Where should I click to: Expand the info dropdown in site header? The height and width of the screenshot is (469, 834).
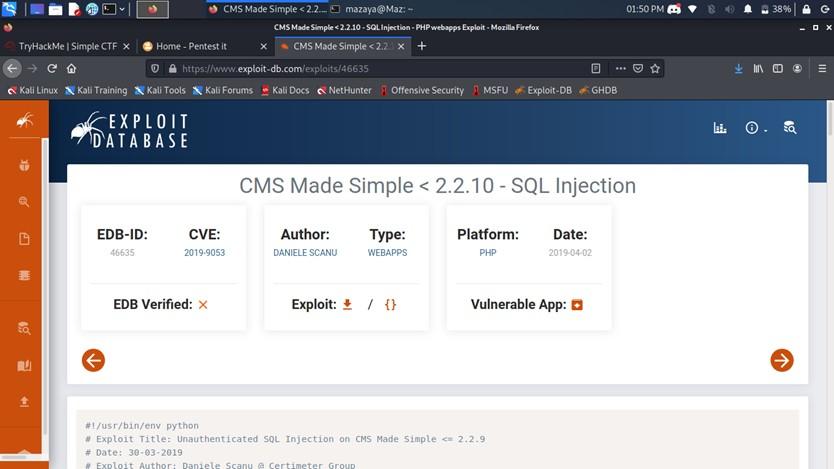(755, 128)
